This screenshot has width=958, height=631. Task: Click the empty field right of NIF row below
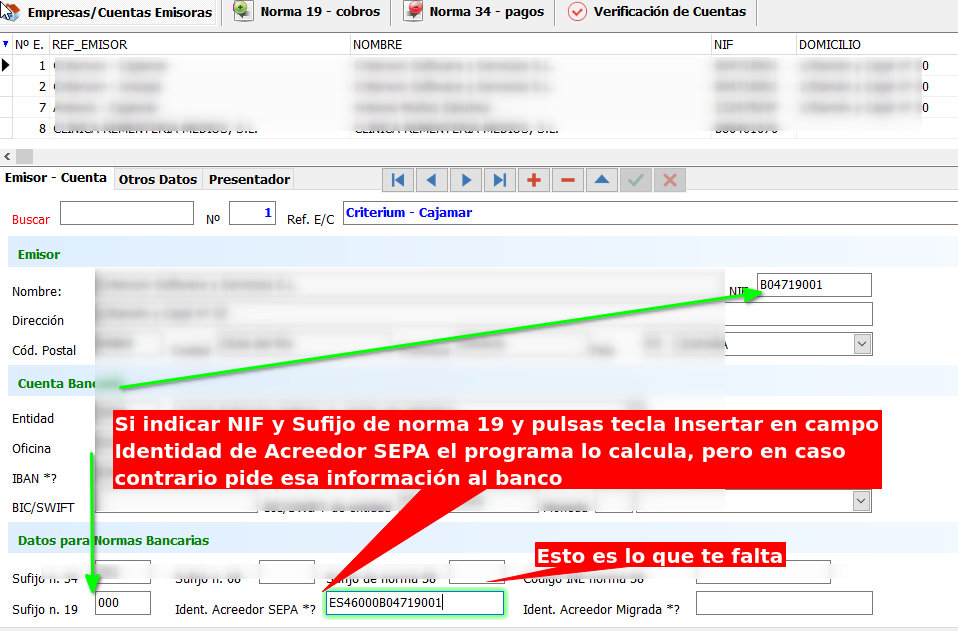pos(799,314)
